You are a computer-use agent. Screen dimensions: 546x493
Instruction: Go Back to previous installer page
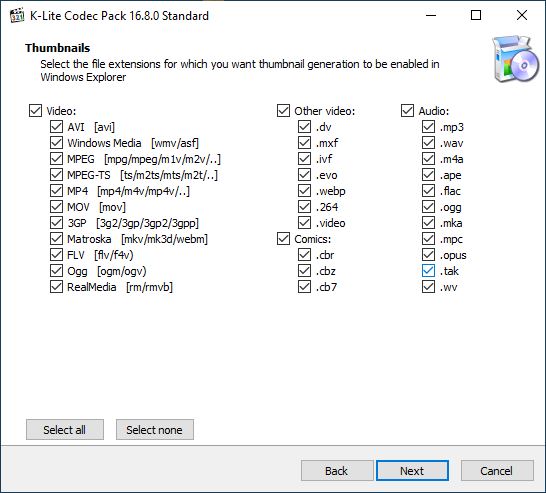coord(337,471)
